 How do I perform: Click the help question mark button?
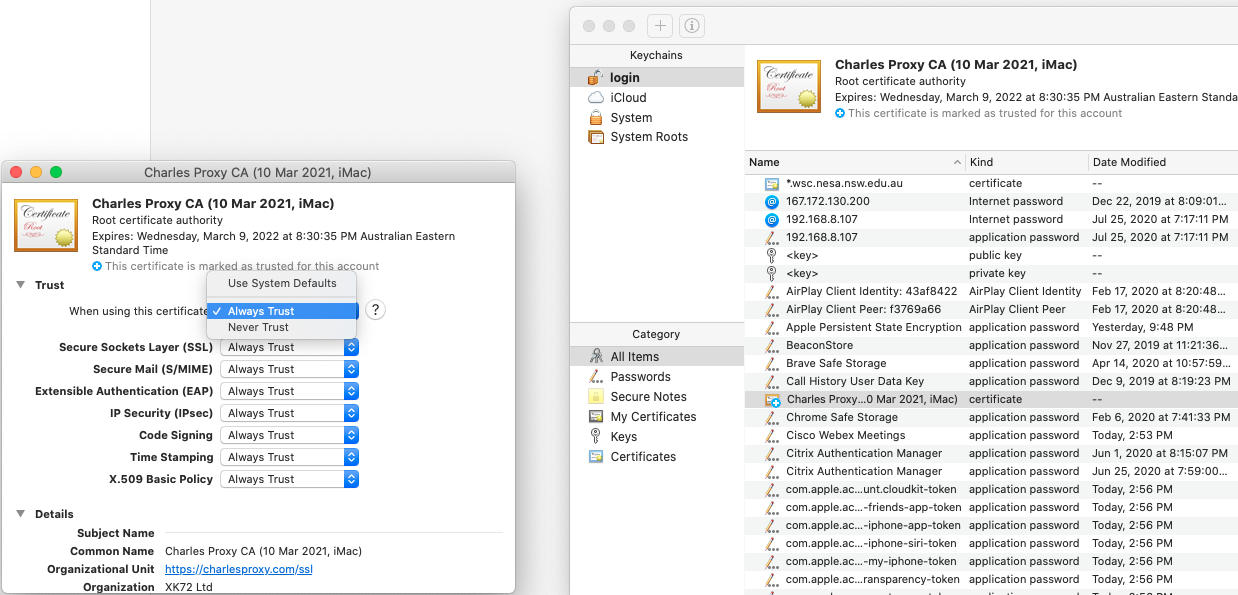pos(375,310)
